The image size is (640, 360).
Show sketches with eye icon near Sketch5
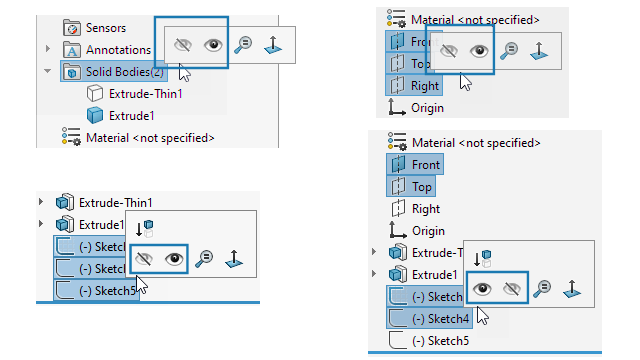pos(174,259)
